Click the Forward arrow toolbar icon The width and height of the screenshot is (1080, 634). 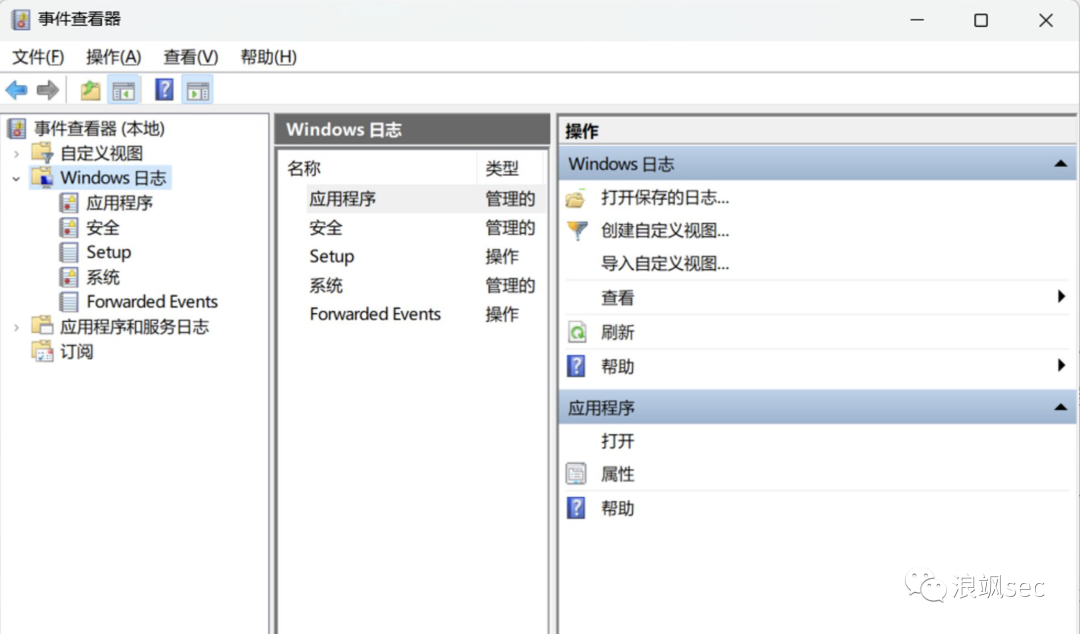point(48,90)
